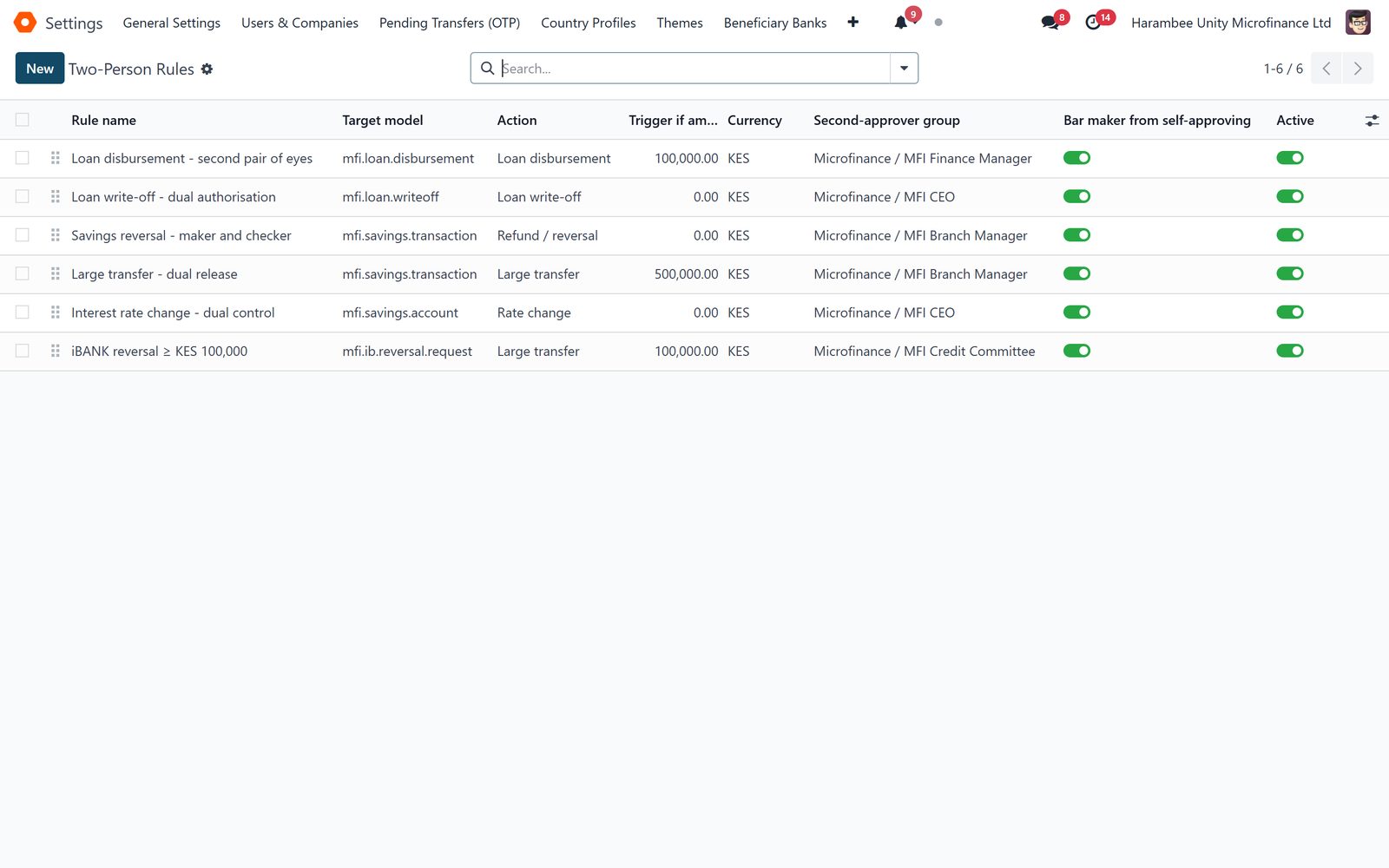Go to the previous page arrow
The width and height of the screenshot is (1389, 868).
pos(1326,69)
